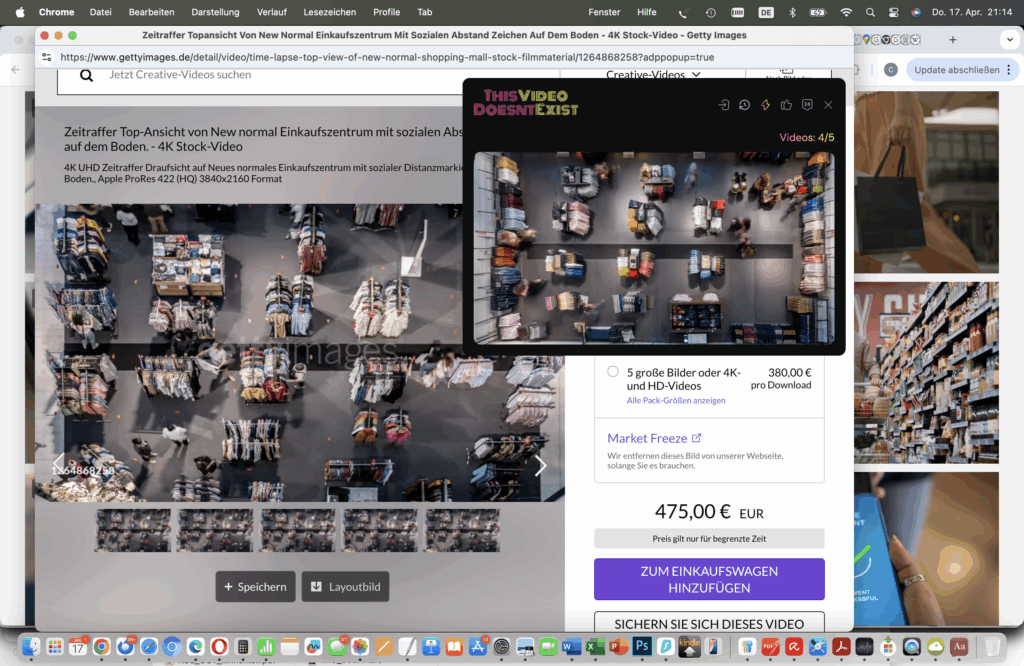Select the third thumbnail in the filmstrip
The image size is (1024, 666).
298,531
